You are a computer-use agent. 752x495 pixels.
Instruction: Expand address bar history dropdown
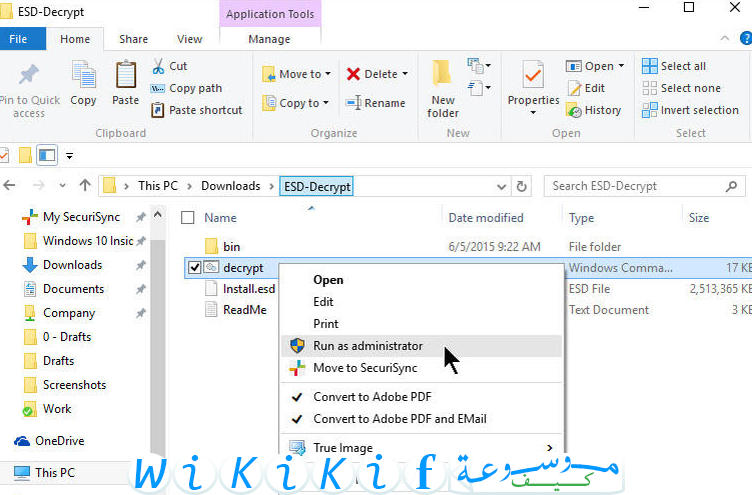(502, 187)
